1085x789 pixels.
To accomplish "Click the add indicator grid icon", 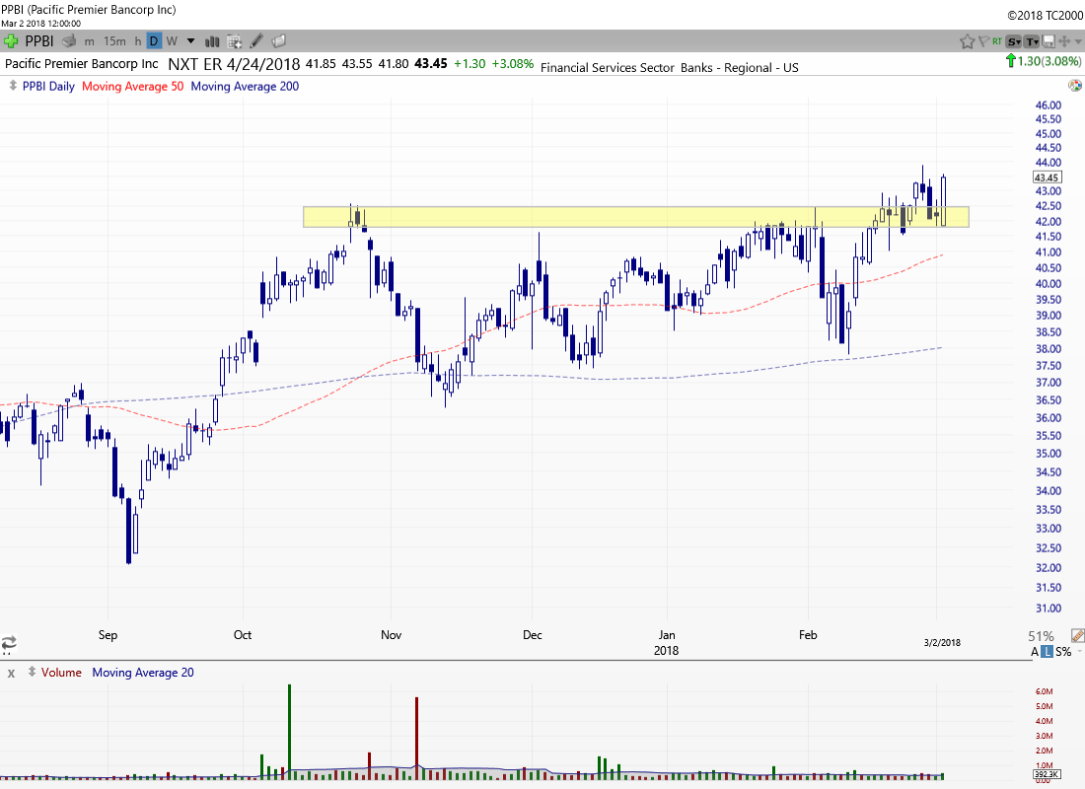I will [x=235, y=41].
